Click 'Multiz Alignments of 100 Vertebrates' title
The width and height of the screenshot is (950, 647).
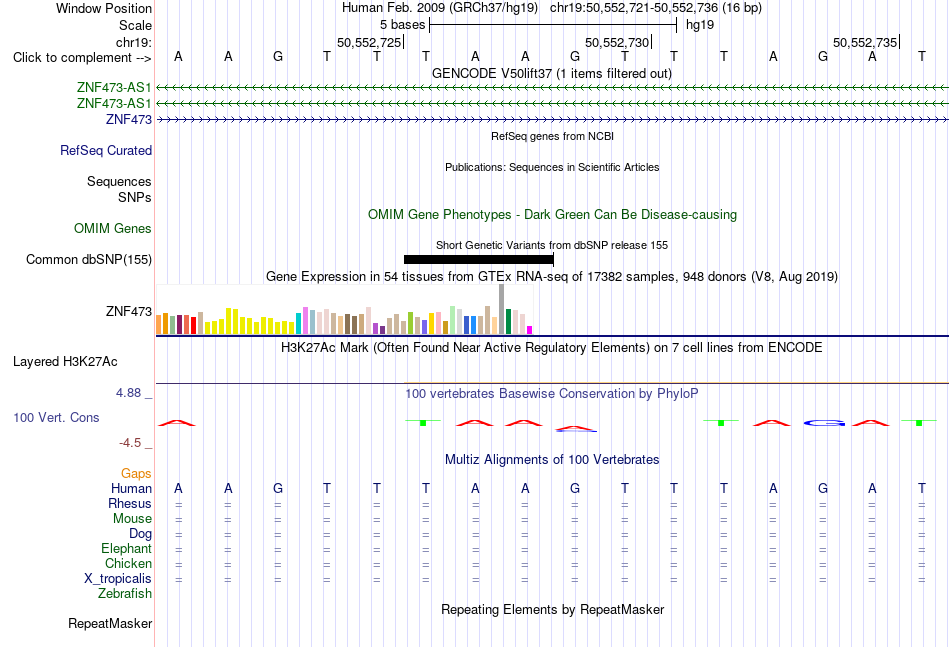(552, 459)
